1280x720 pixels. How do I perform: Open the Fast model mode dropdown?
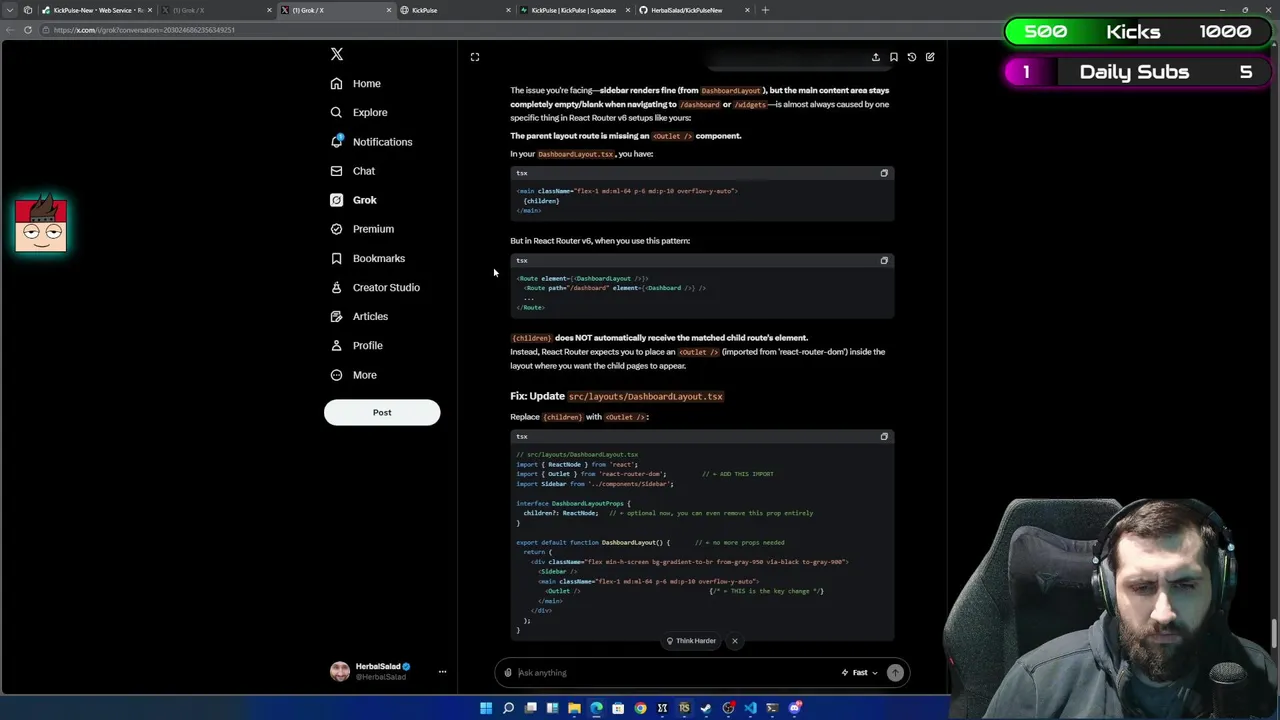(x=860, y=673)
